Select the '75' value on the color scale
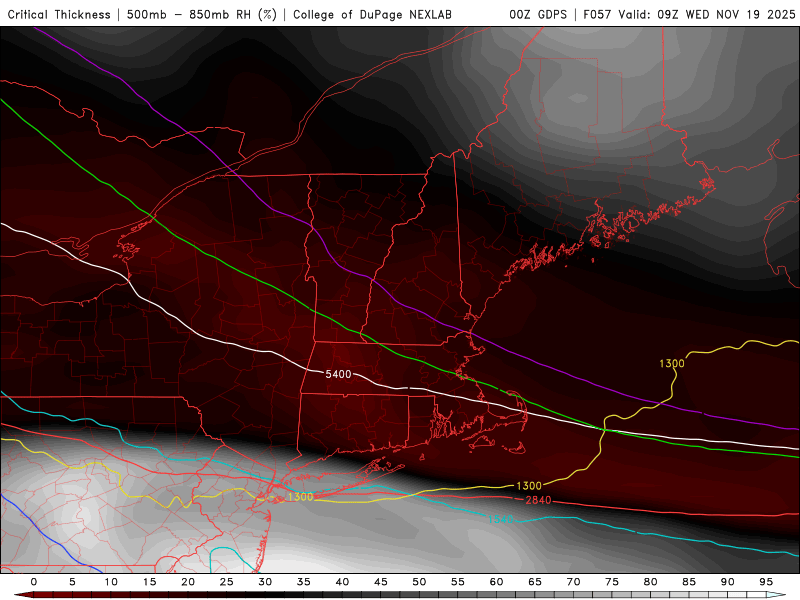 point(612,582)
